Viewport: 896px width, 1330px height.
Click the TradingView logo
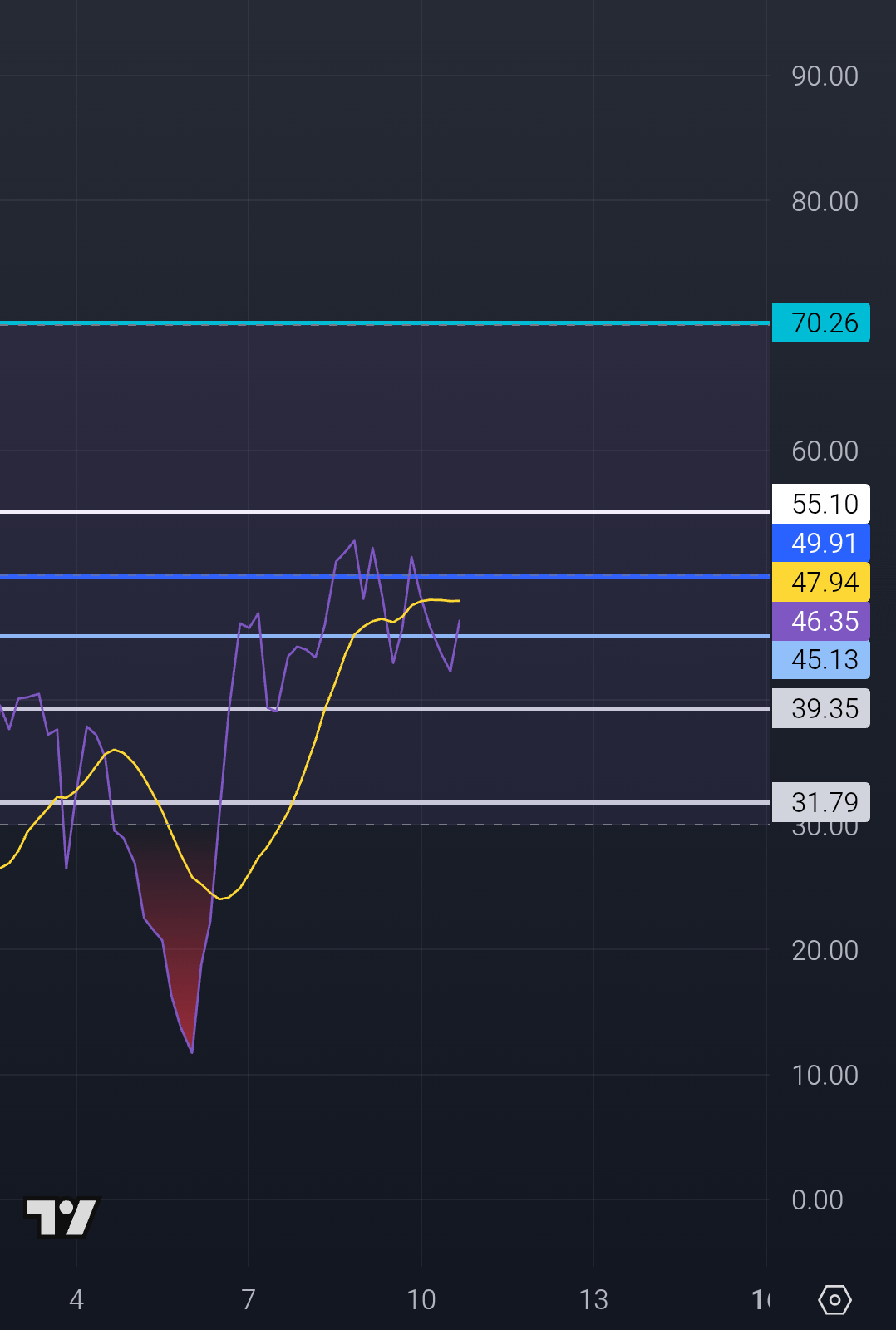tap(62, 1218)
